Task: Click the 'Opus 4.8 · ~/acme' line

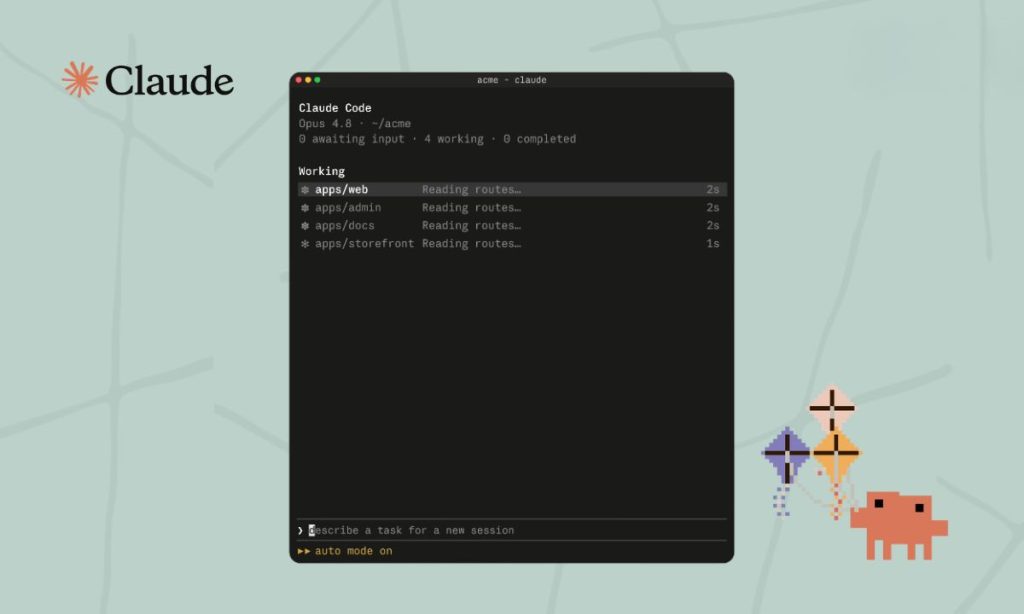Action: (x=355, y=123)
